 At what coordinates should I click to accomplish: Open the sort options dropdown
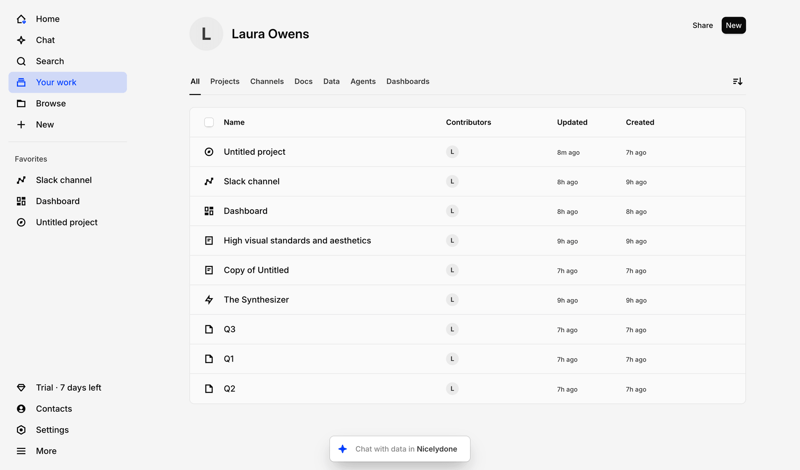[737, 82]
